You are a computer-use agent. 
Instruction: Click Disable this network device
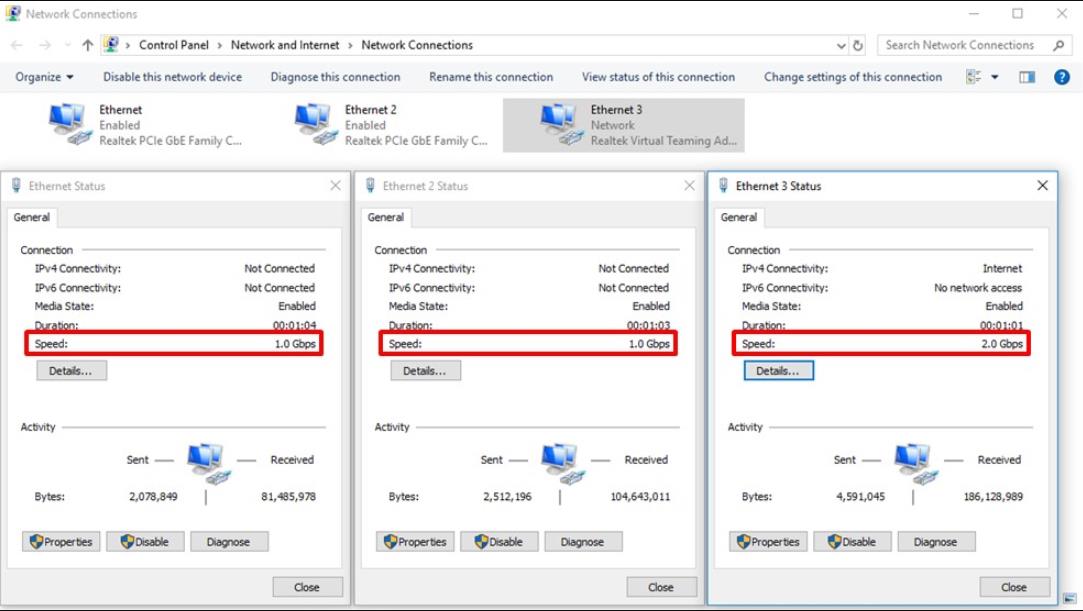point(173,77)
